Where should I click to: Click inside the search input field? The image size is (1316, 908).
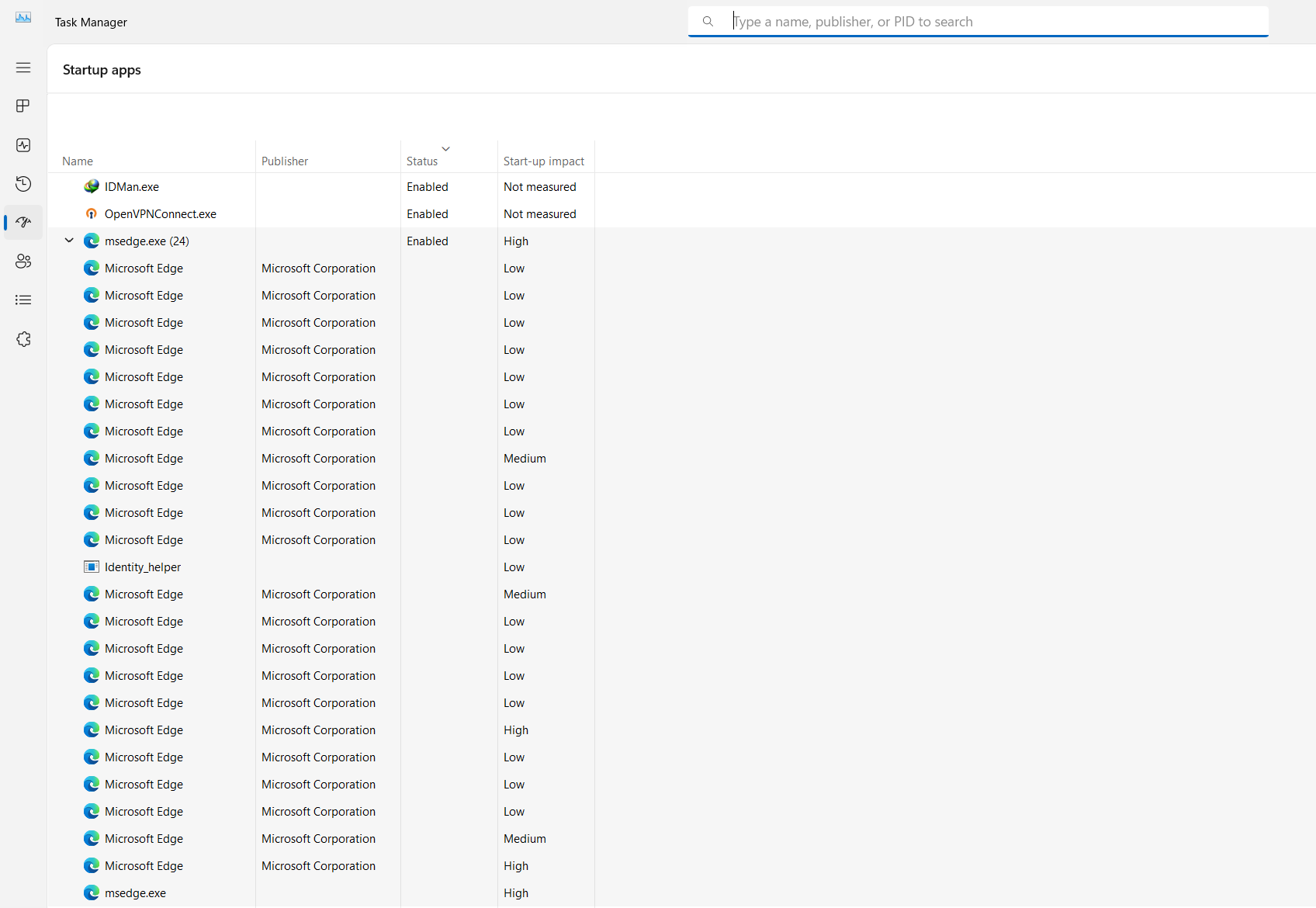[x=931, y=21]
